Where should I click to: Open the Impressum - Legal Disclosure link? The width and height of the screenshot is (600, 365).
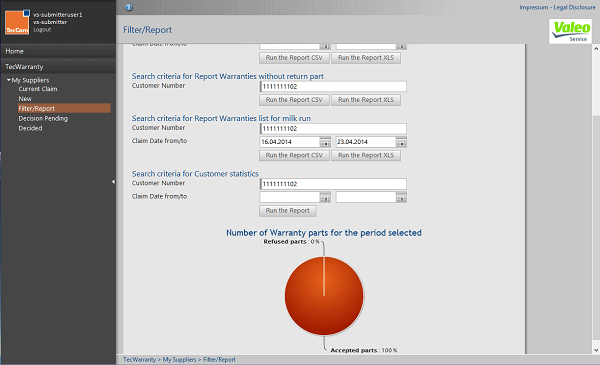coord(557,7)
